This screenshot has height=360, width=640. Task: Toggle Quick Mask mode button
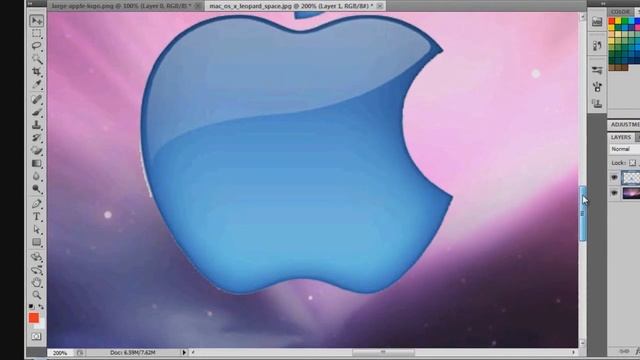click(x=36, y=336)
